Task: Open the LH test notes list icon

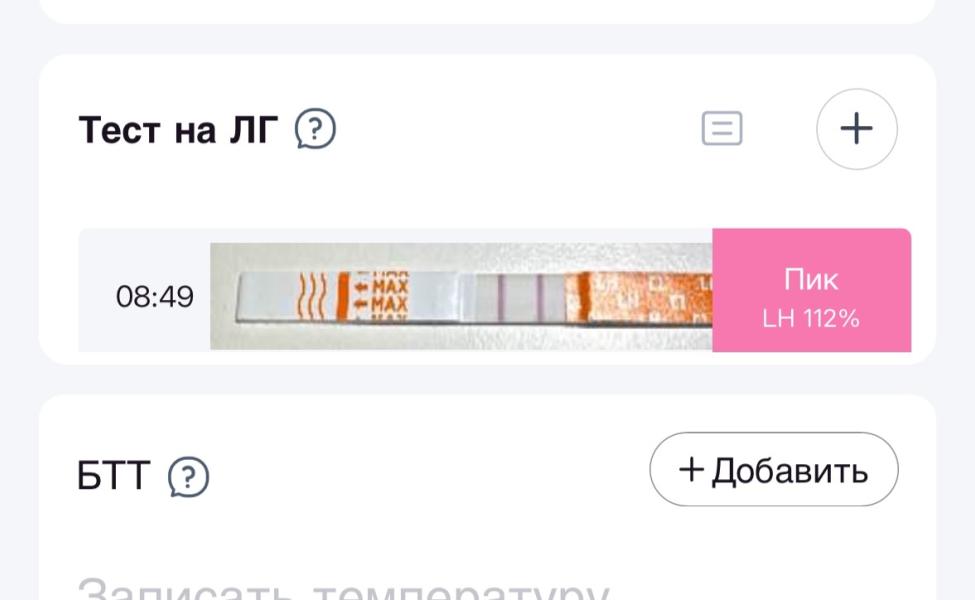Action: (x=722, y=129)
